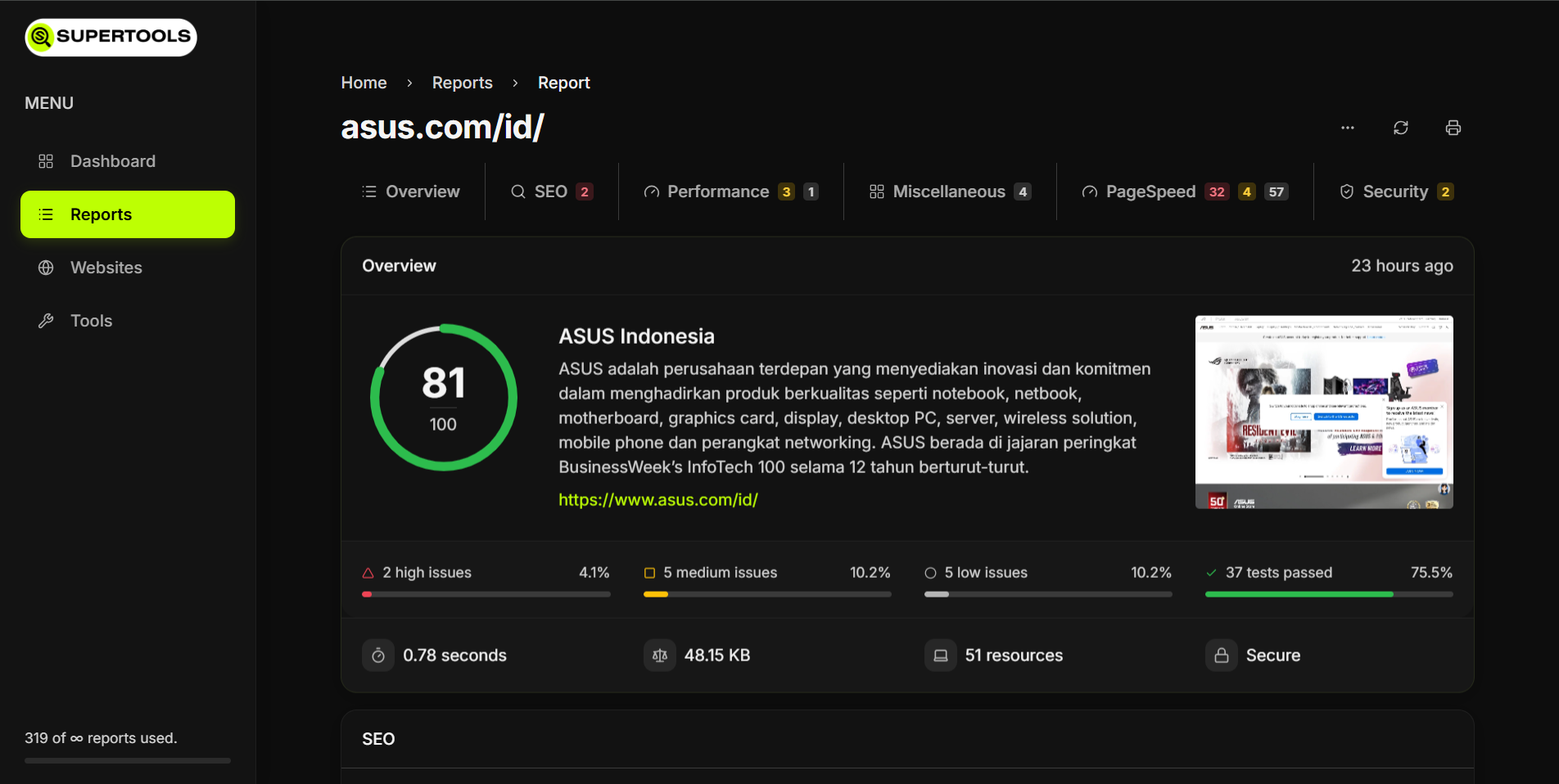Click the magnifier icon on SEO tab
Image resolution: width=1559 pixels, height=784 pixels.
(517, 191)
